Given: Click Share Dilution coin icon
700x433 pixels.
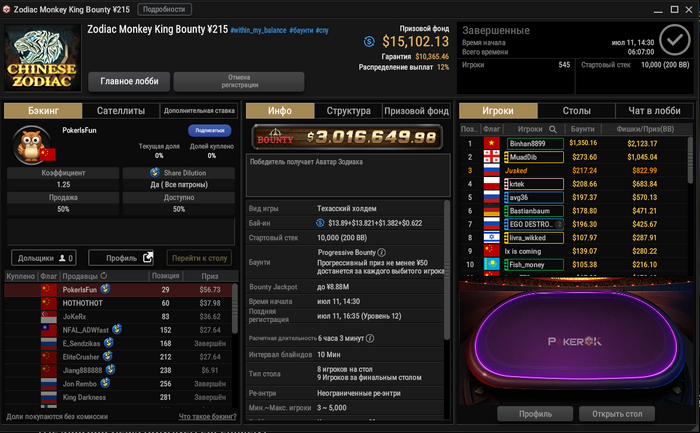Looking at the screenshot, I should coord(155,172).
